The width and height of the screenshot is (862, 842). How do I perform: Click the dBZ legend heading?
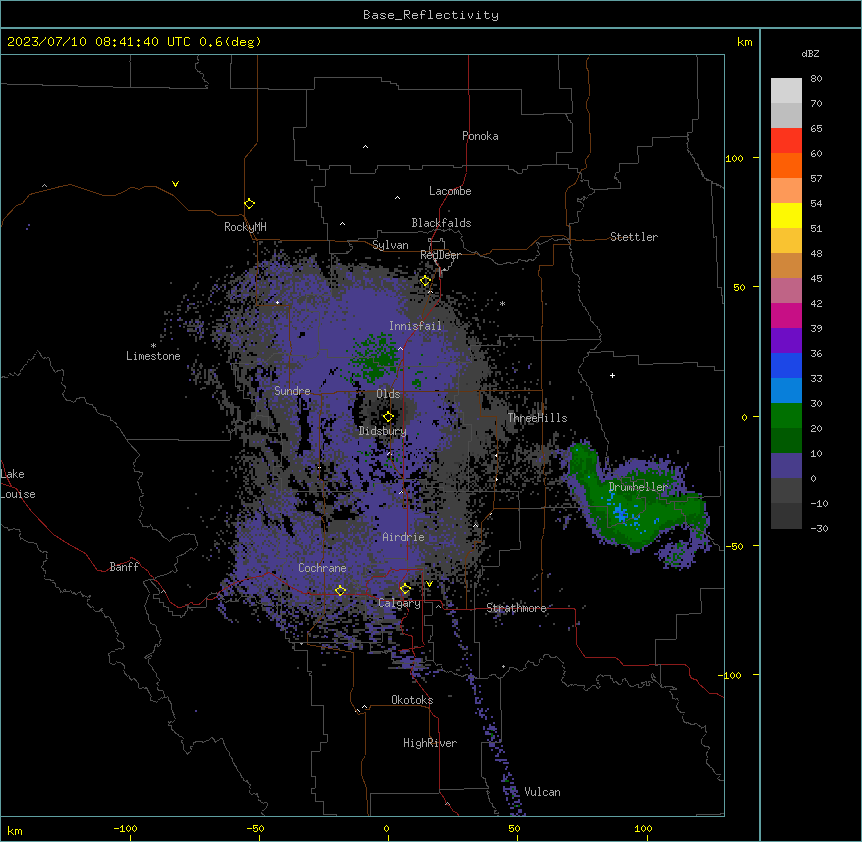point(810,53)
